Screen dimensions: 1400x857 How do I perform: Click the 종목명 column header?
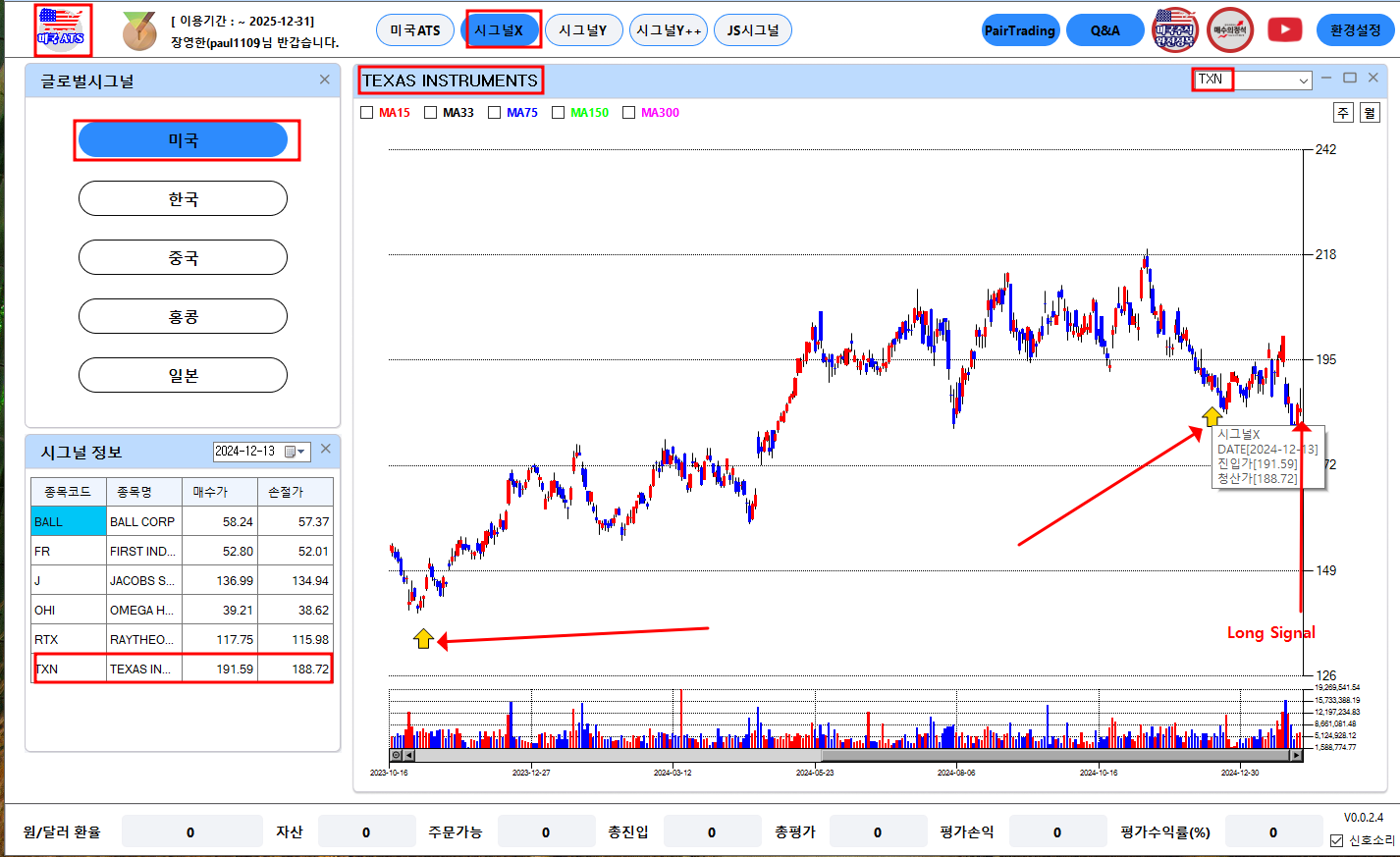[144, 492]
